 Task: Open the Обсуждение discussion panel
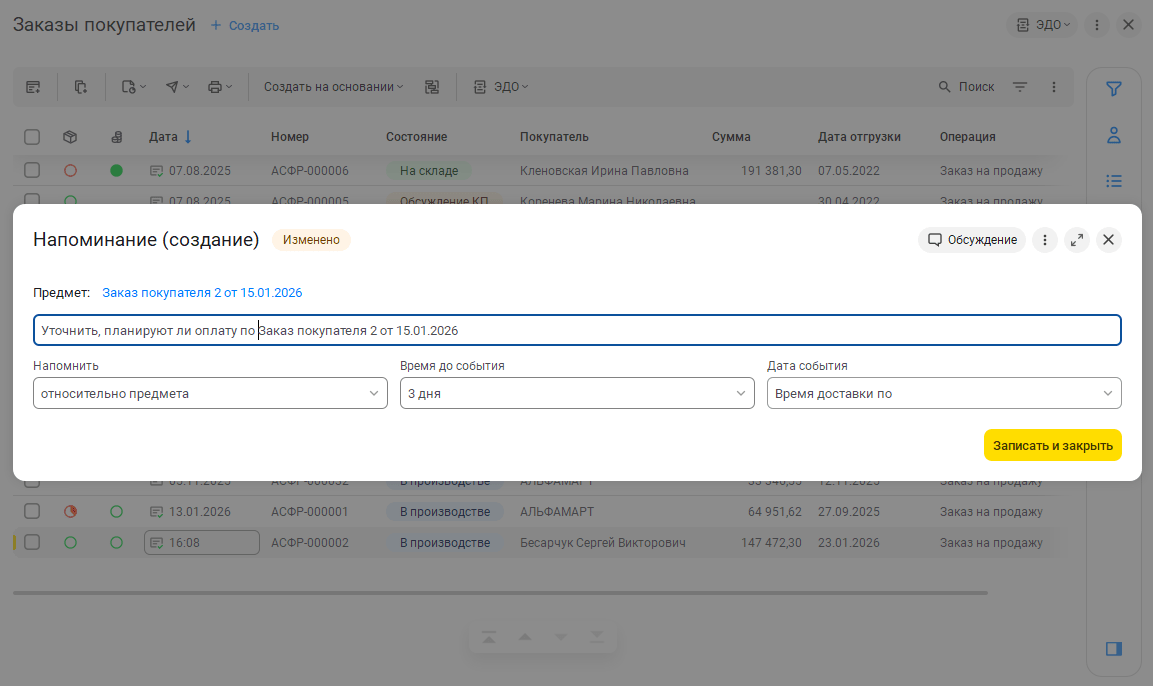[971, 240]
